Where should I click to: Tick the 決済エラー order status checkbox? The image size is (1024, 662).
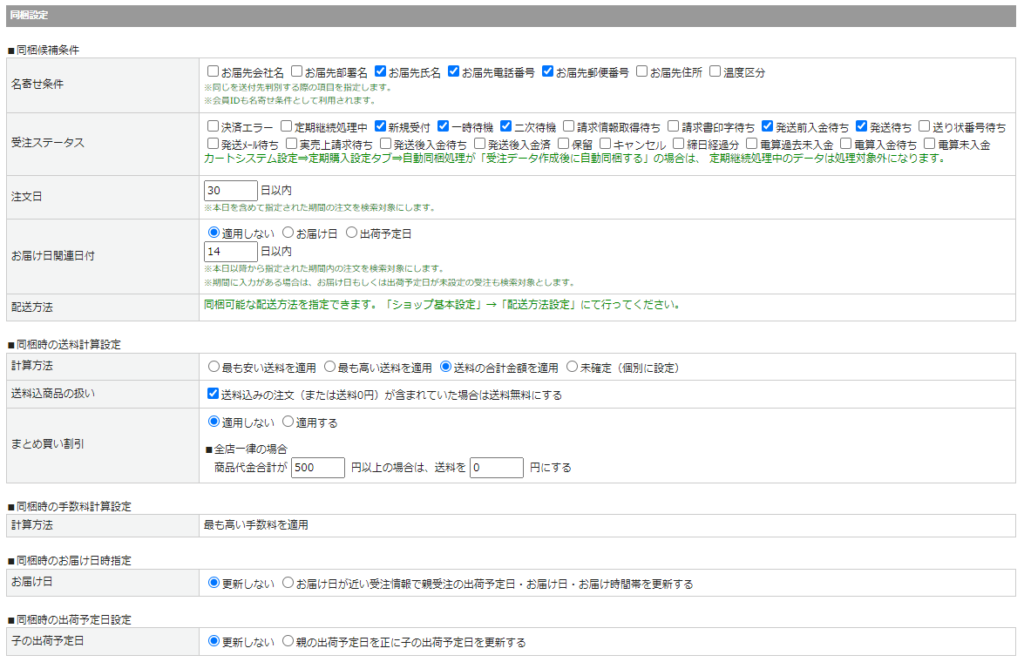213,127
